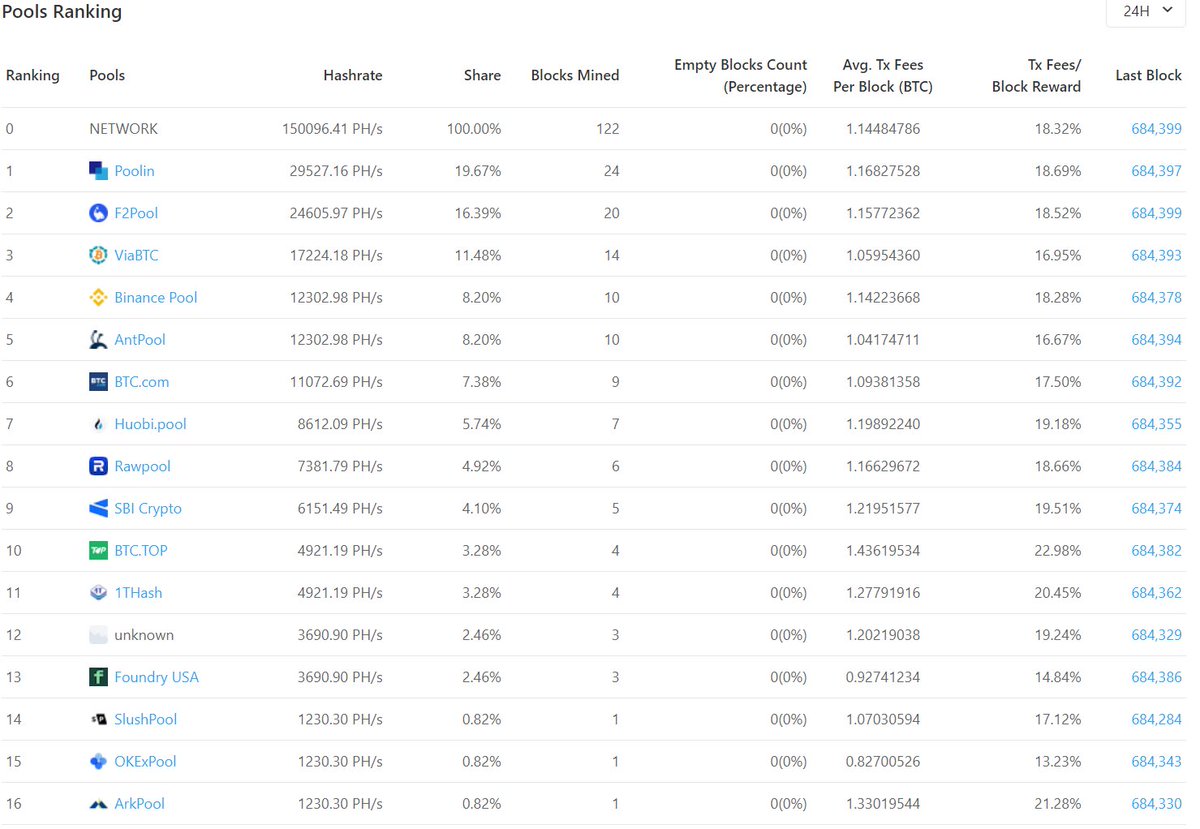Click the OKExPool logo icon
Image resolution: width=1200 pixels, height=829 pixels.
[x=97, y=761]
